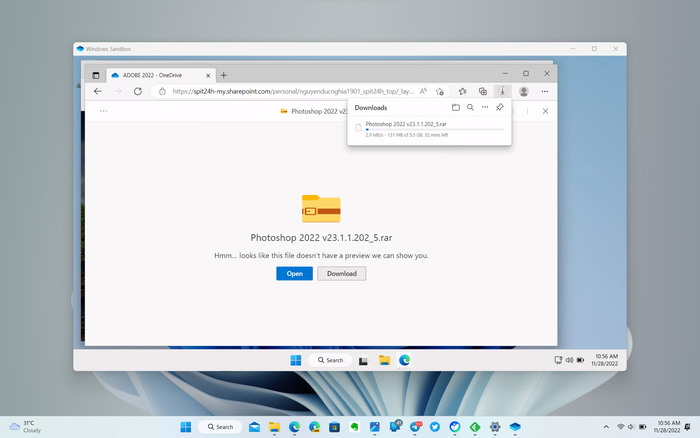Open Settings gear on host taskbar
Screen dimensions: 700x438
point(495,427)
